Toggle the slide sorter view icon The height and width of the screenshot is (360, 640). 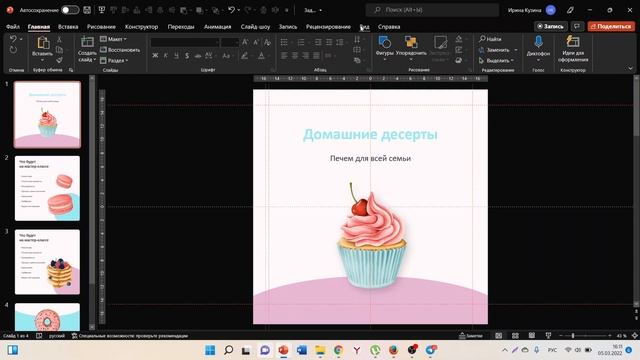516,336
